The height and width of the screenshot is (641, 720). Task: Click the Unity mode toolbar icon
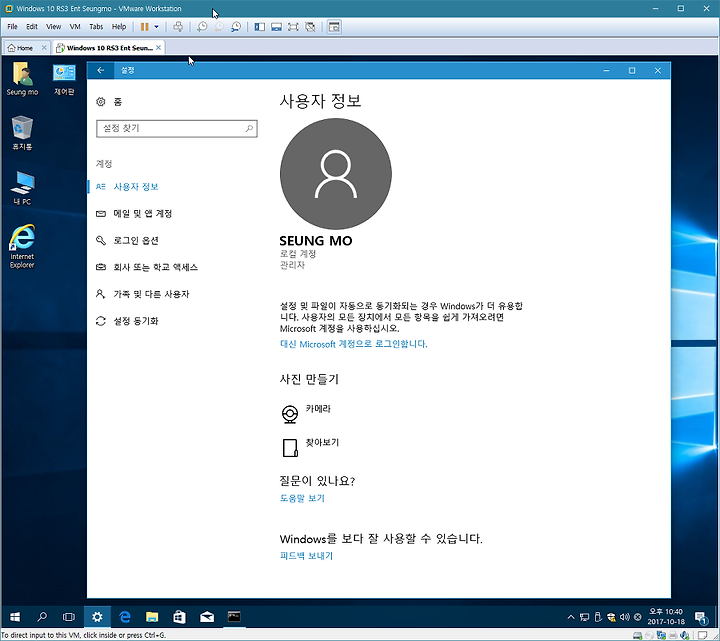(310, 27)
